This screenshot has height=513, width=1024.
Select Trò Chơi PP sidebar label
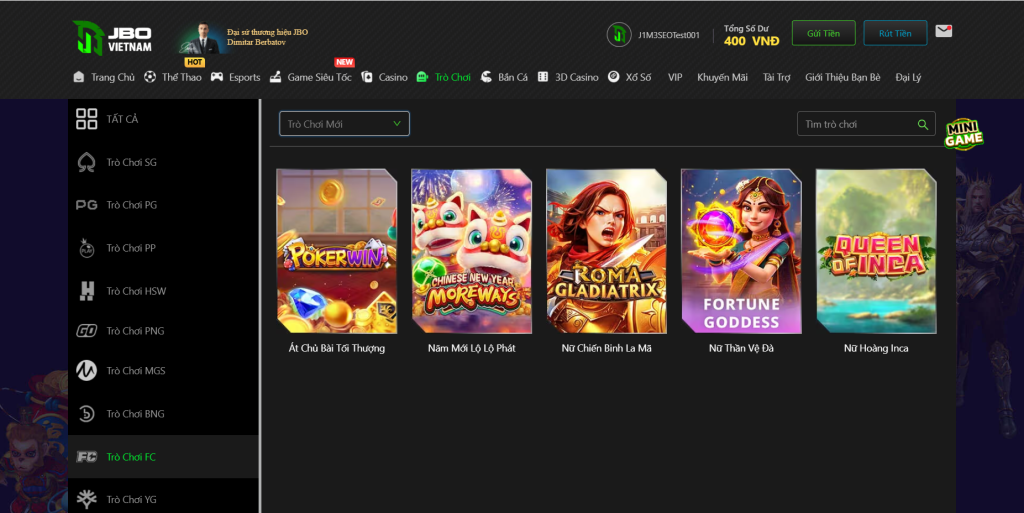(131, 248)
